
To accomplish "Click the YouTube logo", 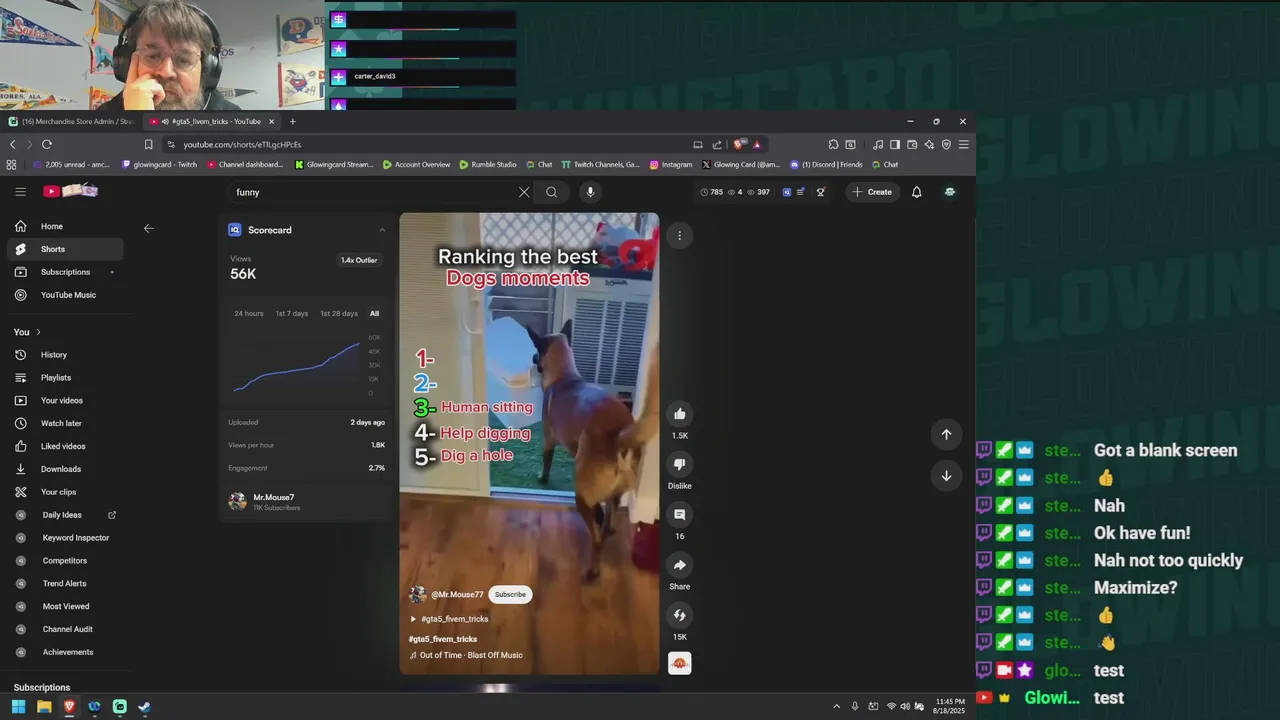I will tap(70, 191).
